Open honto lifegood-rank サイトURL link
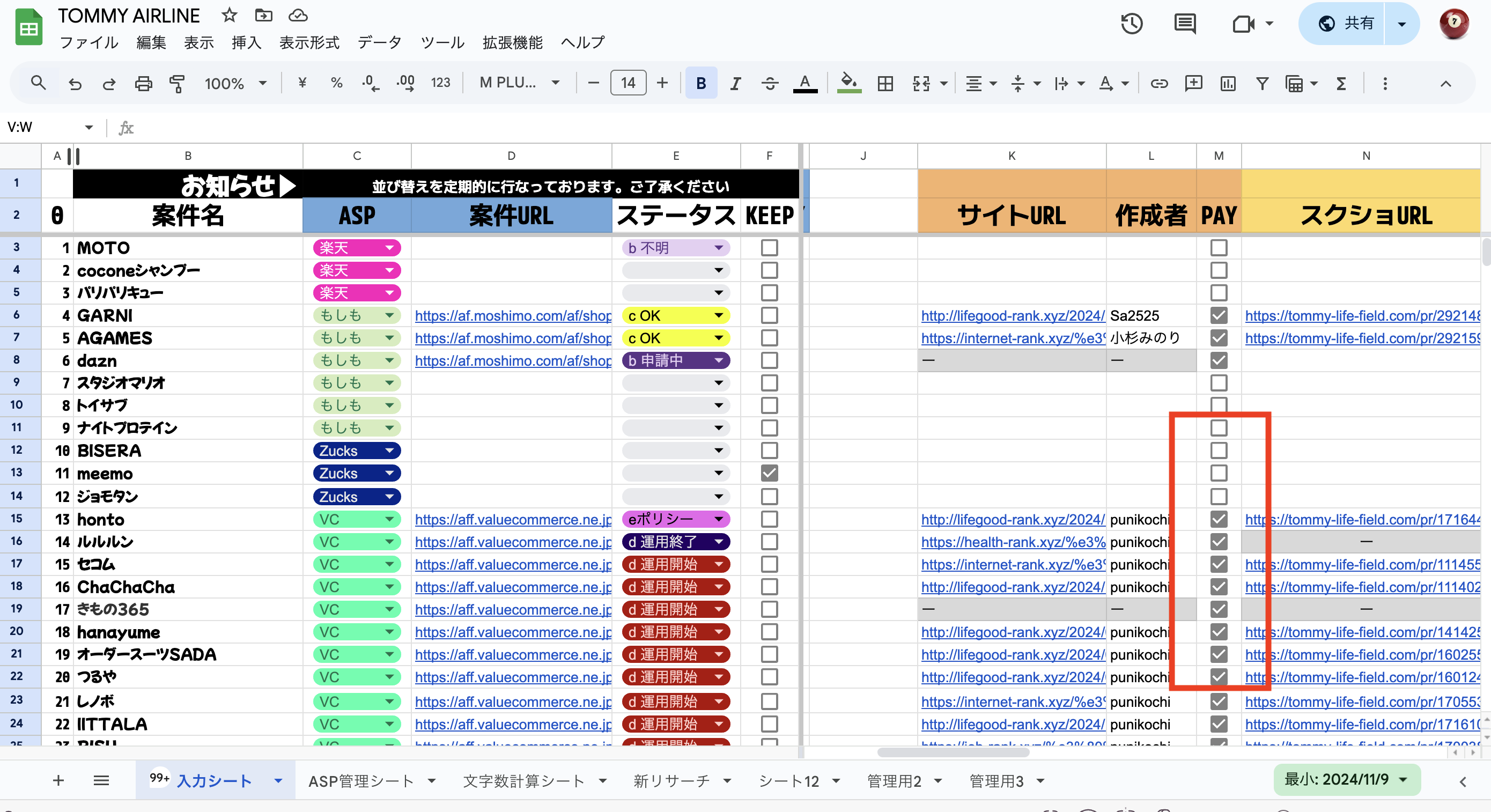Image resolution: width=1491 pixels, height=812 pixels. 1013,519
